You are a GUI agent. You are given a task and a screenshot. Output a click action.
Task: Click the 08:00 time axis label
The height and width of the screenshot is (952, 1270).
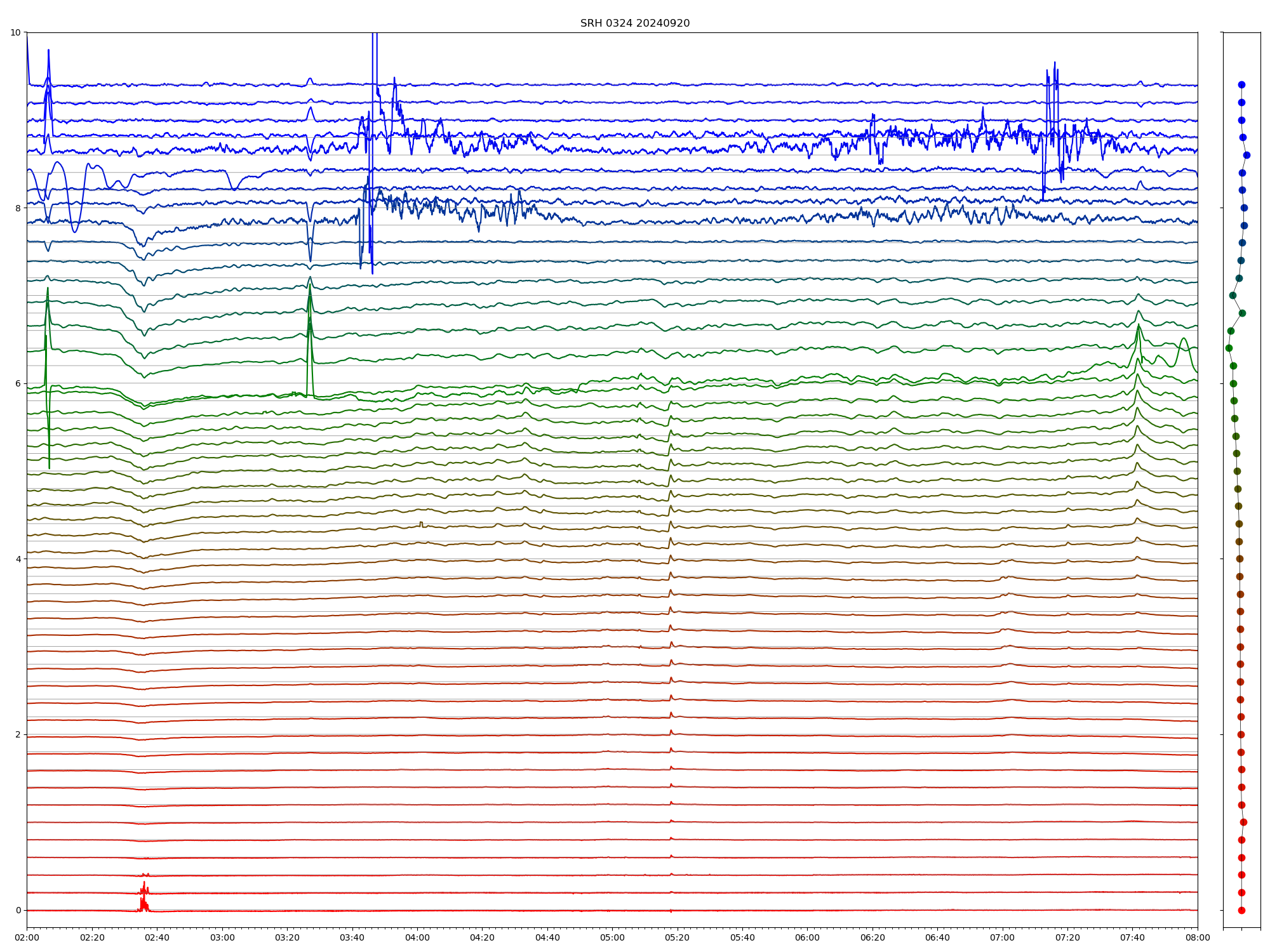[x=1198, y=937]
